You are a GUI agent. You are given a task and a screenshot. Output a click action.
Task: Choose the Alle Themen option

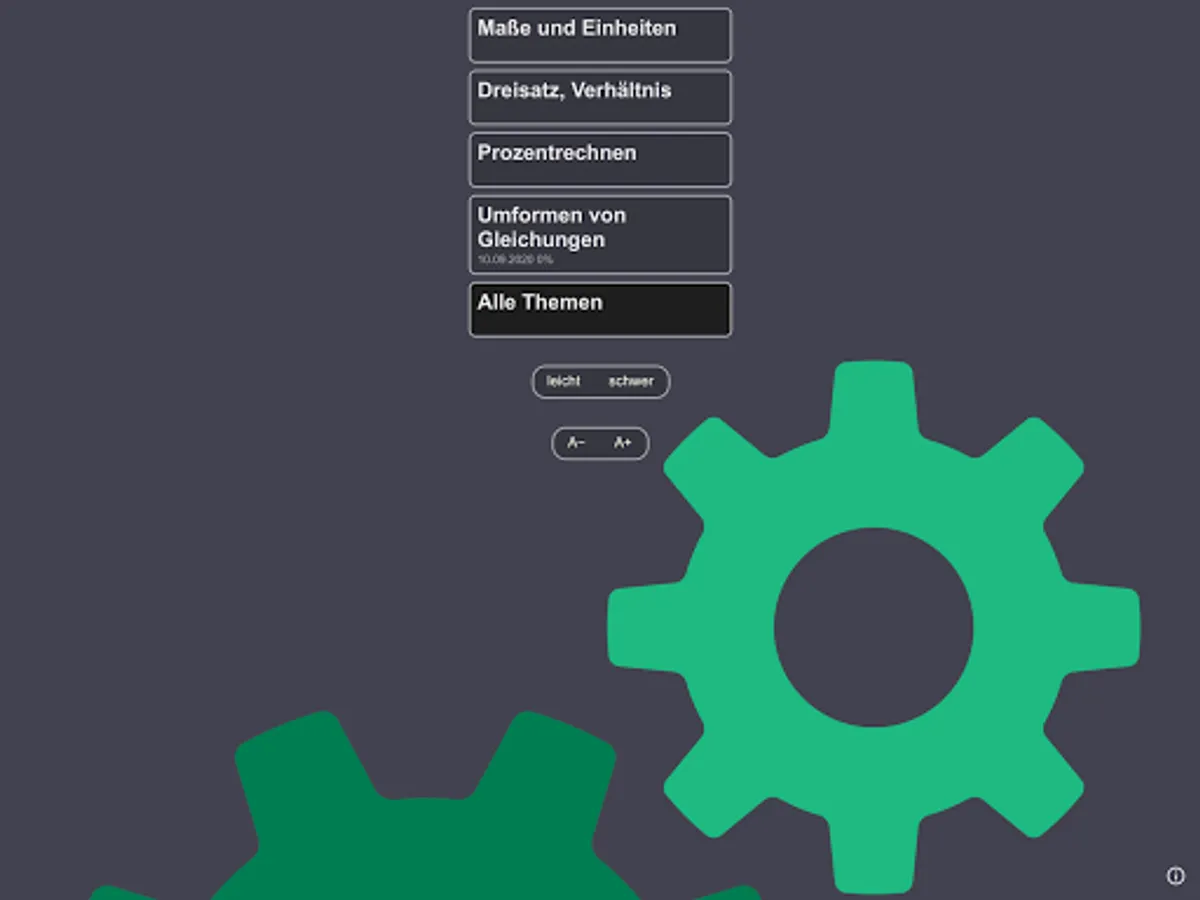600,310
